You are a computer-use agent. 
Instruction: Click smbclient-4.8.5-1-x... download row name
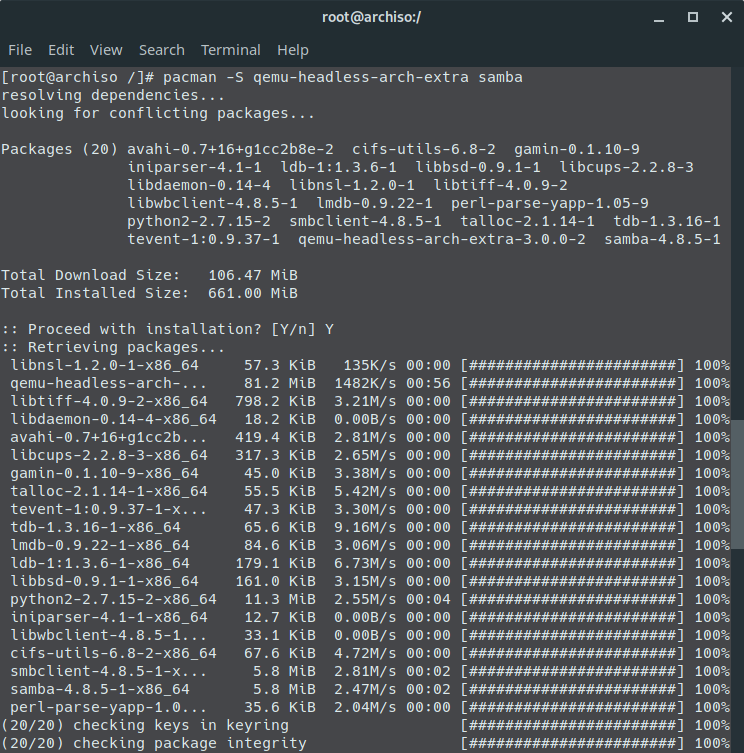109,671
